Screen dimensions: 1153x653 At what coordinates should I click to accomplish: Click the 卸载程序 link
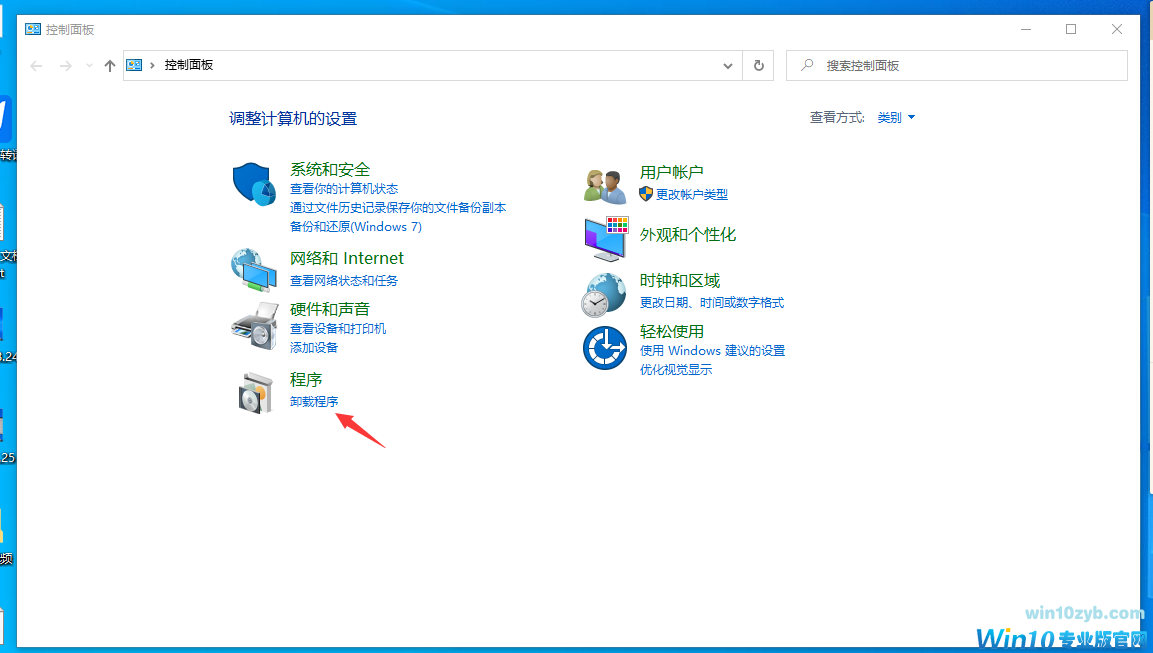pos(314,402)
